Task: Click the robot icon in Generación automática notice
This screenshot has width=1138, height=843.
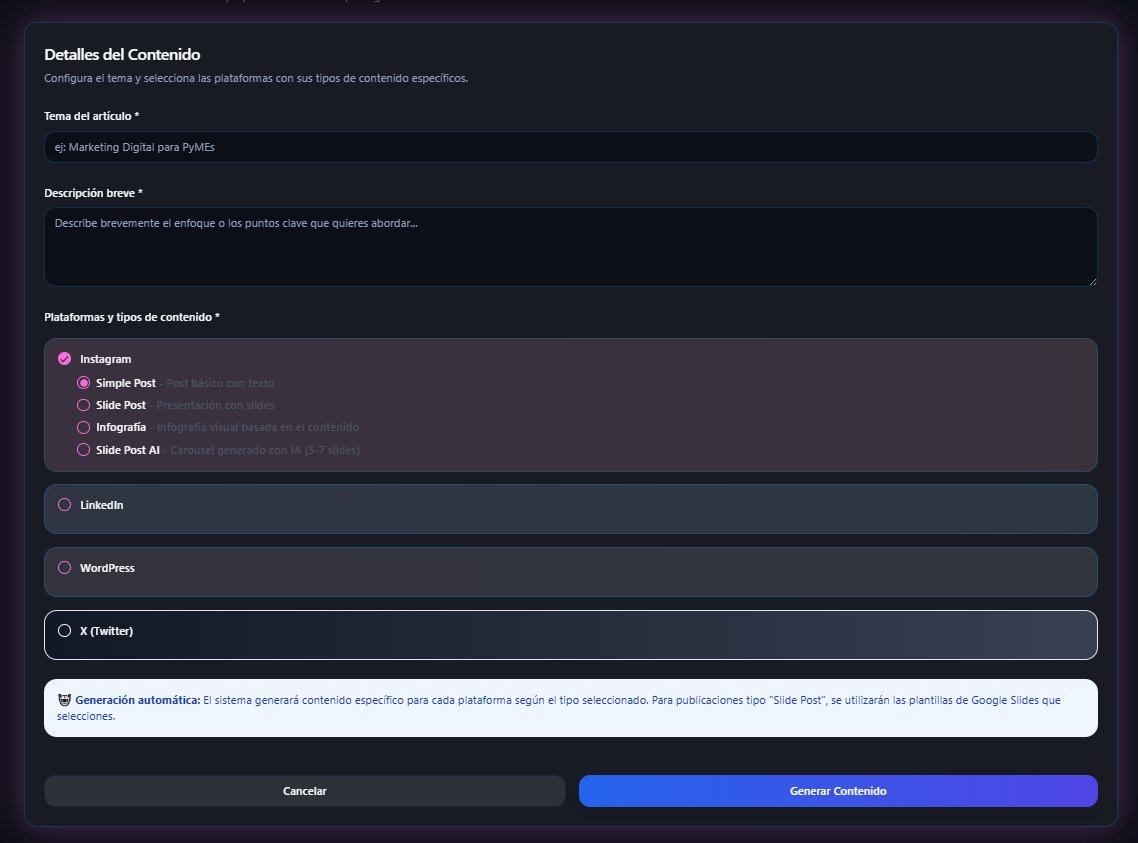Action: 65,700
